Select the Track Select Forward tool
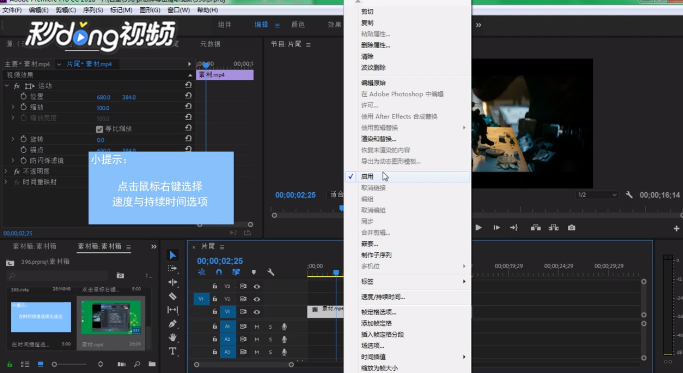 (172, 268)
